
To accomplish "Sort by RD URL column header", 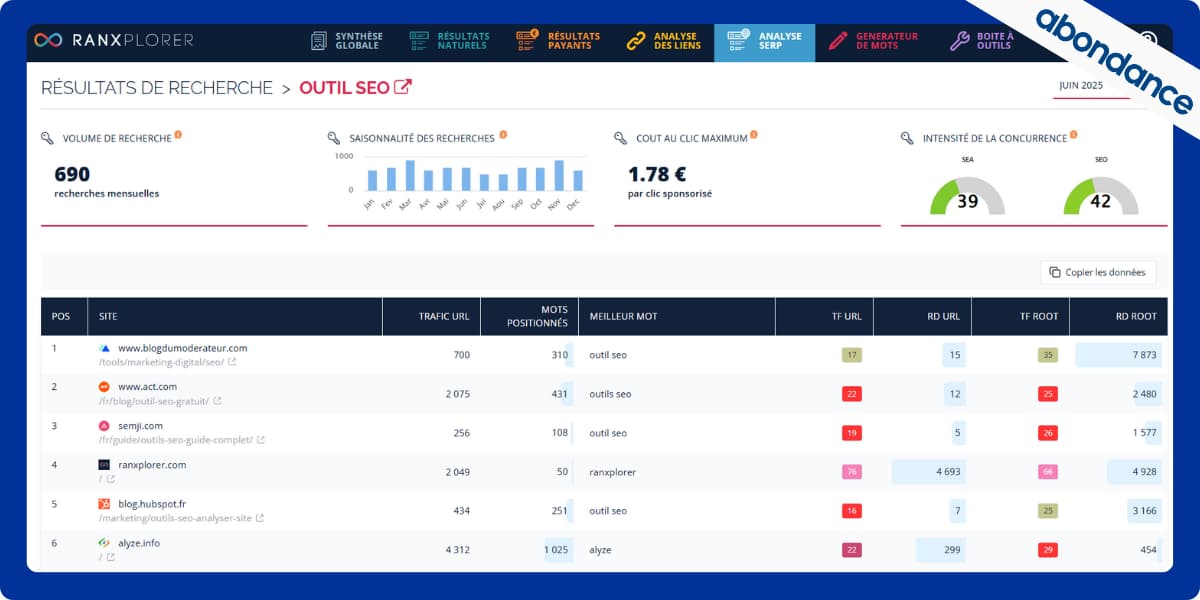I will [923, 316].
